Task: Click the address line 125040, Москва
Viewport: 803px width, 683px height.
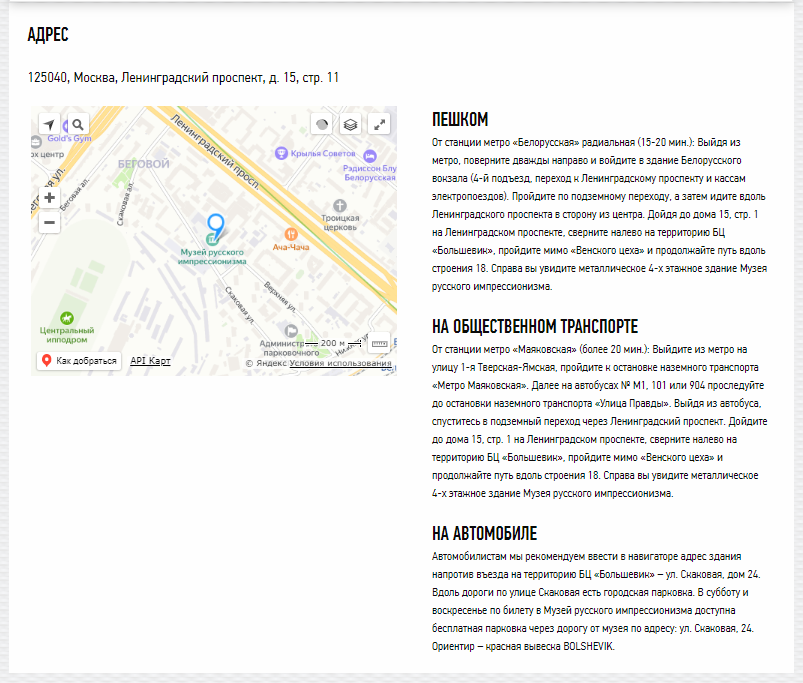Action: point(183,77)
